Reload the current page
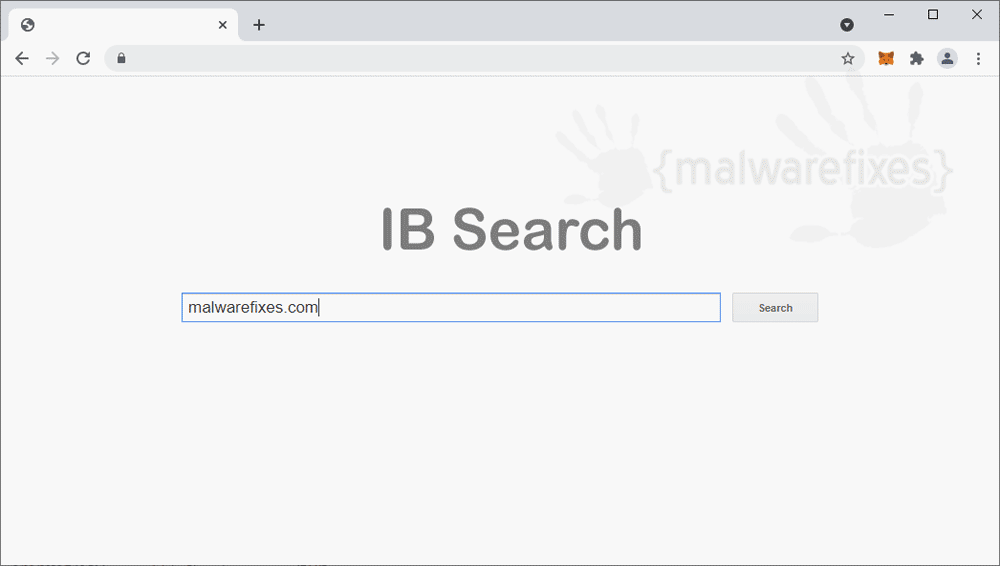Screen dimensions: 1000x566 (83, 59)
